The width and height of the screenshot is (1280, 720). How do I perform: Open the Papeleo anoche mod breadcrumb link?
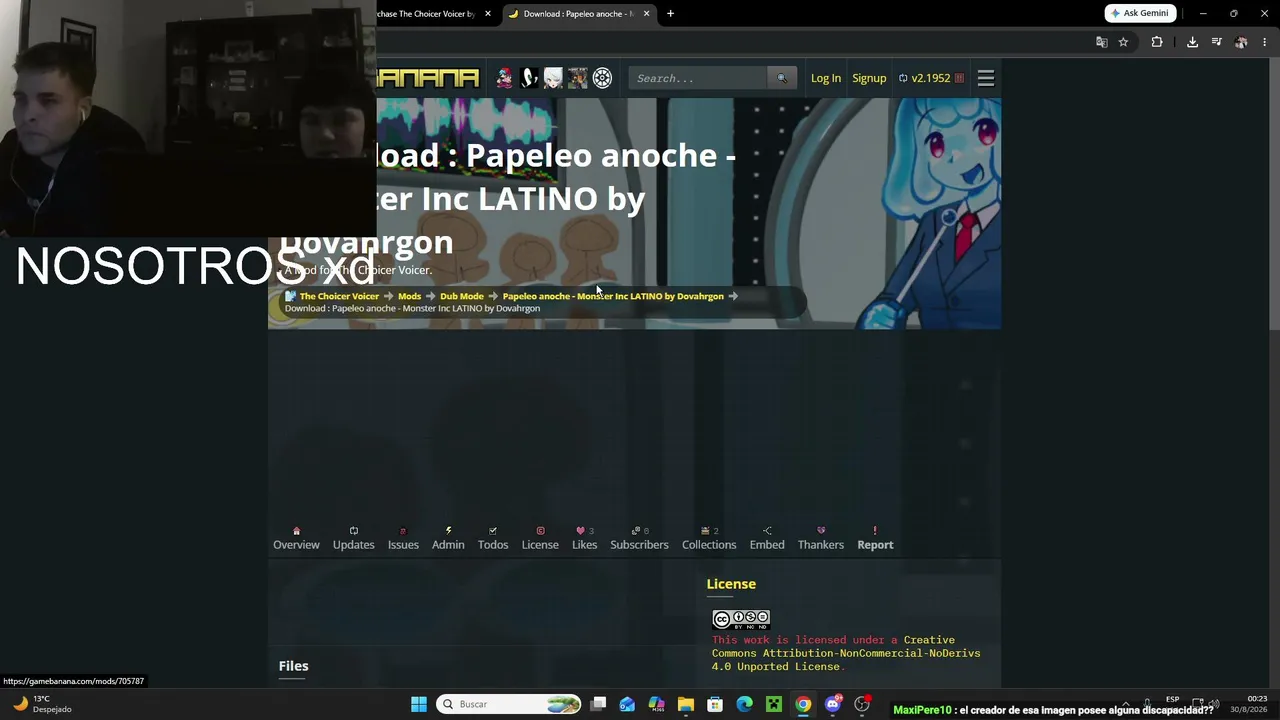click(613, 296)
